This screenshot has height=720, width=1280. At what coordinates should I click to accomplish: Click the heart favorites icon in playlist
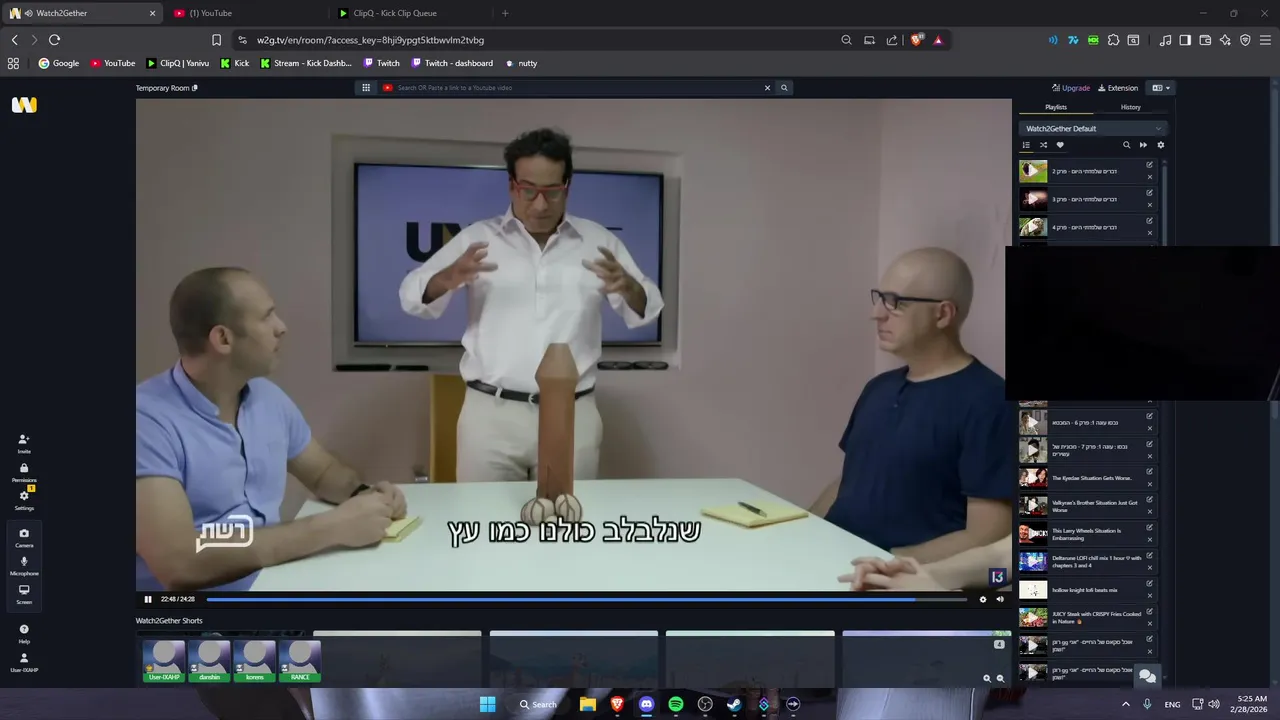[1060, 145]
